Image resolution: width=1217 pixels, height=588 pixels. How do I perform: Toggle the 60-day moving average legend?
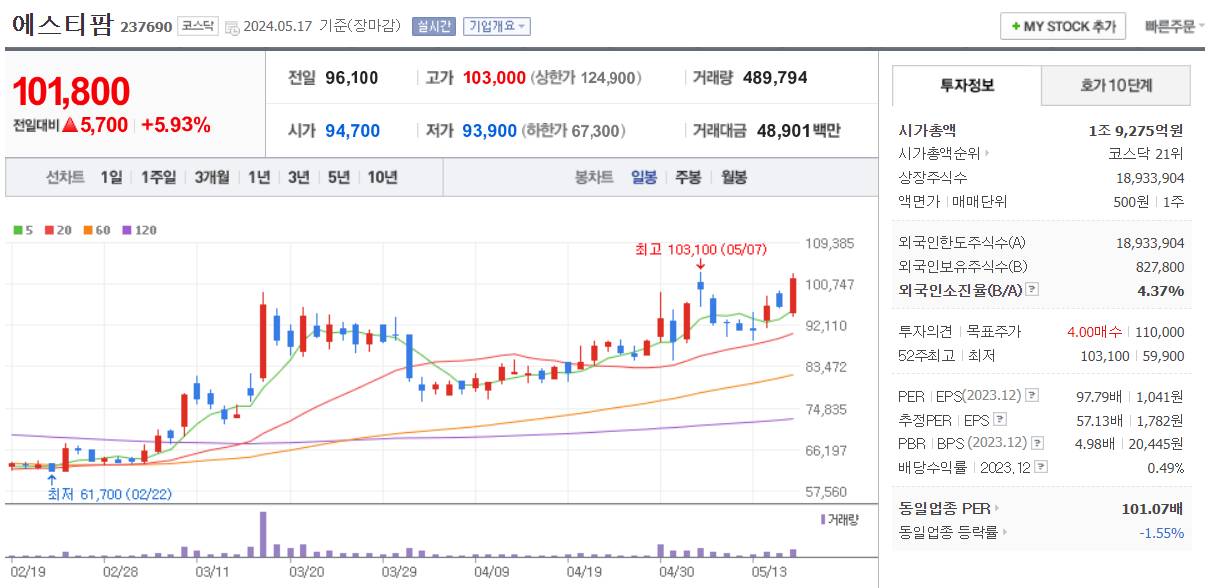(87, 229)
